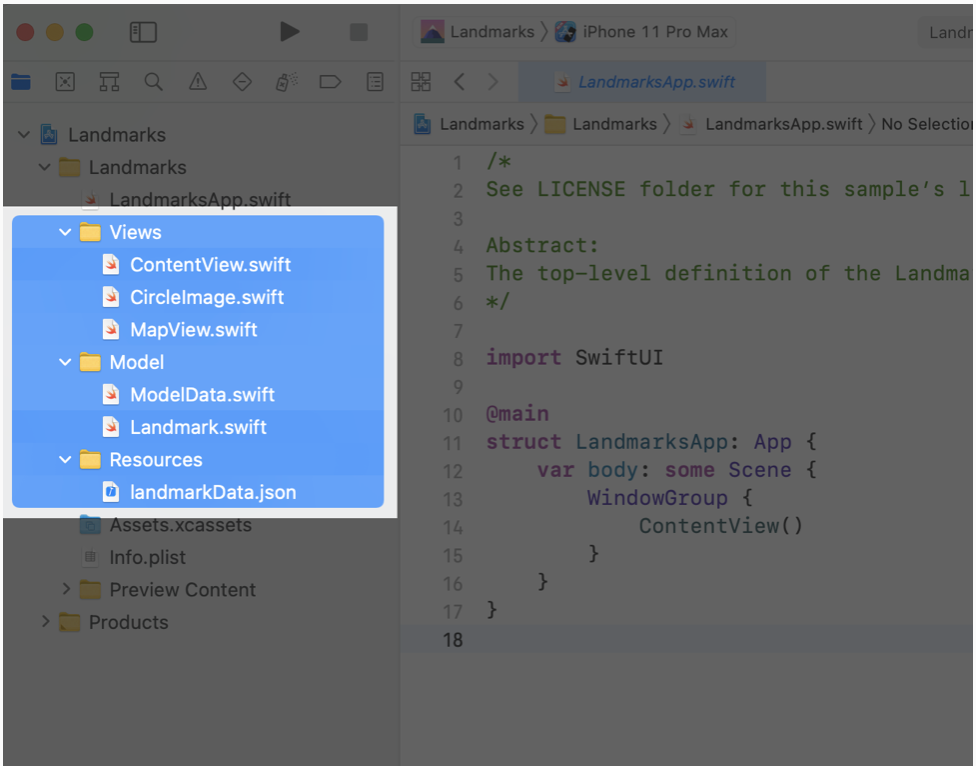Run the project with the Play button
The height and width of the screenshot is (766, 976).
289,32
